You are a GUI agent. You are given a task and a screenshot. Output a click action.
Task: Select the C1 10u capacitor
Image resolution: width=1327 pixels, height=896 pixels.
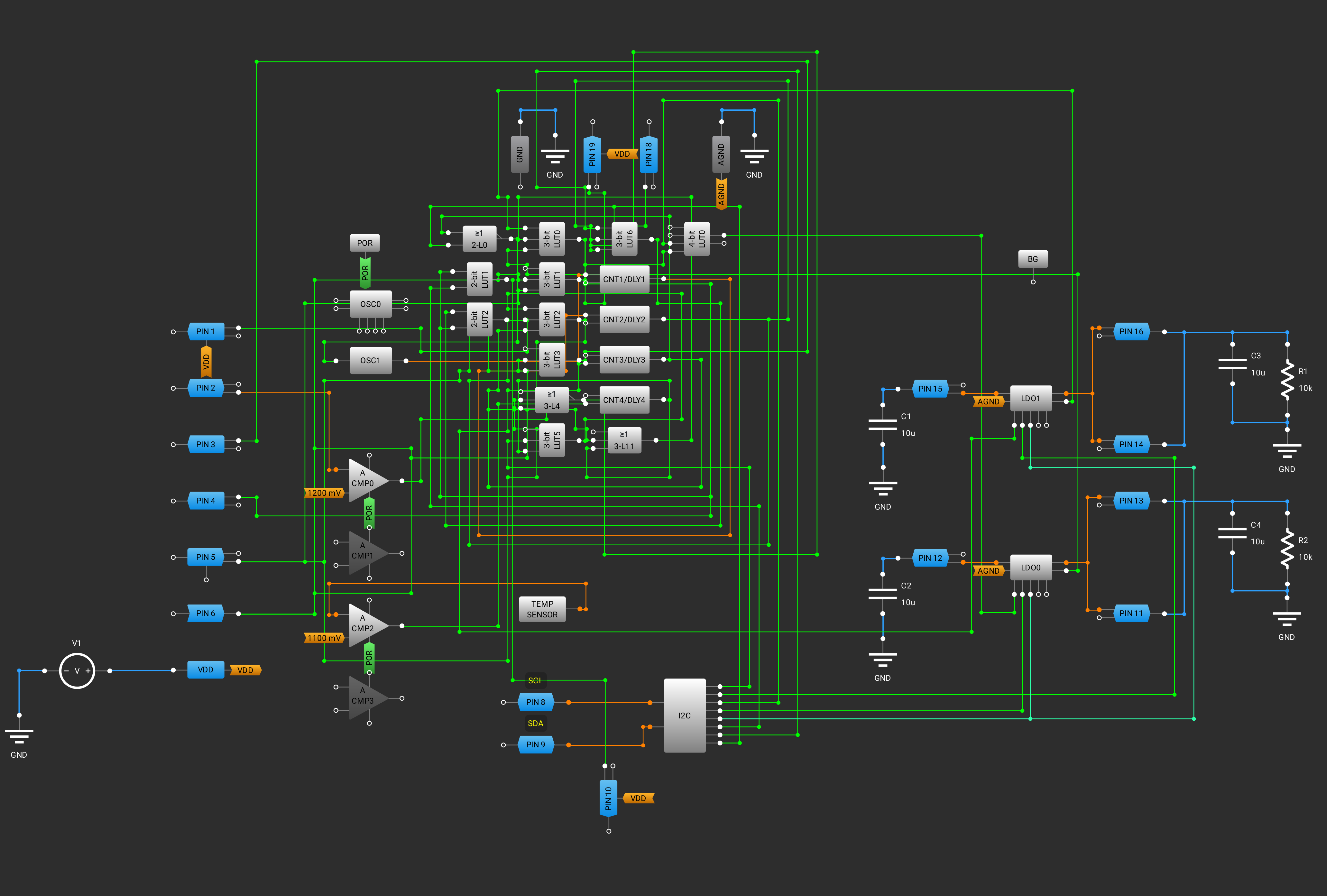(882, 424)
